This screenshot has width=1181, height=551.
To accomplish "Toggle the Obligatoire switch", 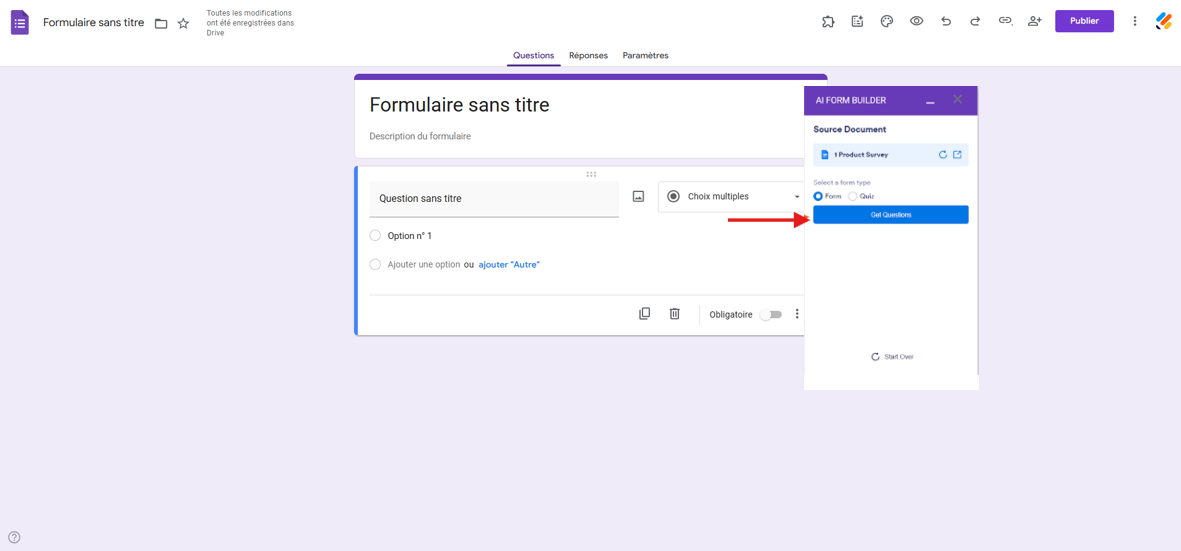I will [771, 315].
